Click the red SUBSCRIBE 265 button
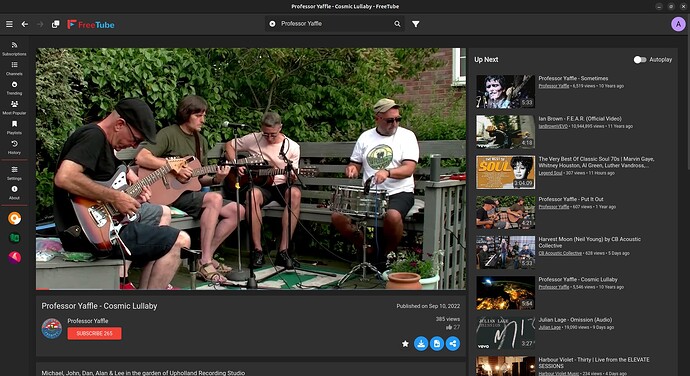690x376 pixels. pos(95,333)
